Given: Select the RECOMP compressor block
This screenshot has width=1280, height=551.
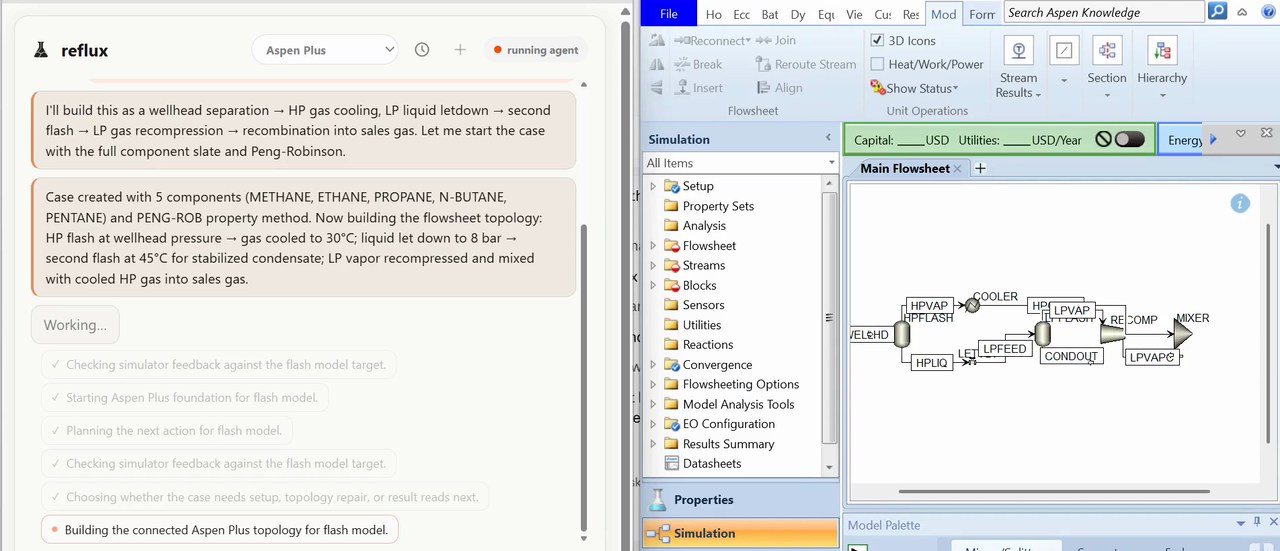Looking at the screenshot, I should pyautogui.click(x=1112, y=332).
